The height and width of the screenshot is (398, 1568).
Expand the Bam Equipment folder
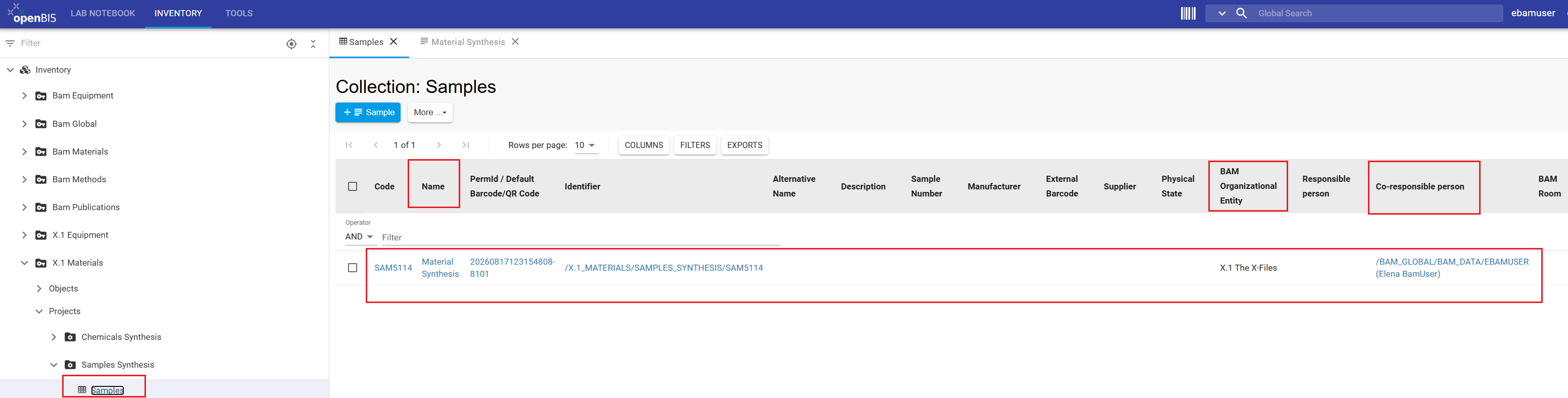point(24,95)
